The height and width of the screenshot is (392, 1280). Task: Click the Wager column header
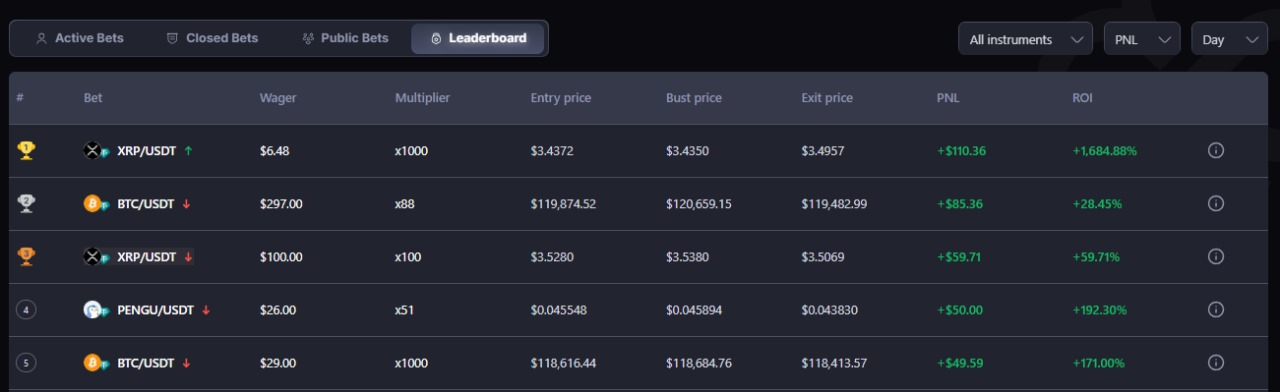278,98
